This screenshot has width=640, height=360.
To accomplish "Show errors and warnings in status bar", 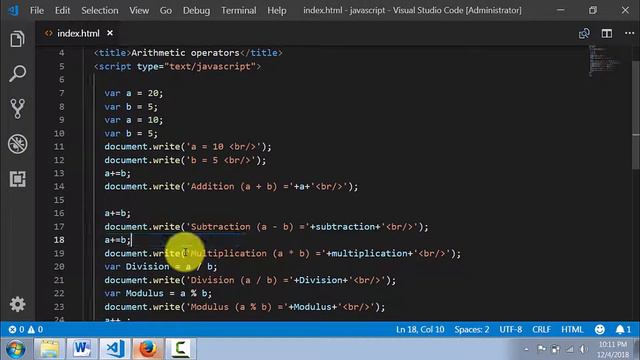I will (26, 329).
